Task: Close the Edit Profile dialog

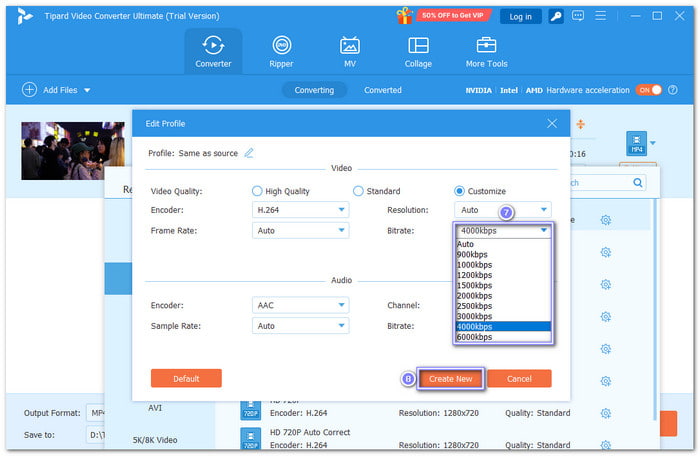Action: click(x=552, y=124)
